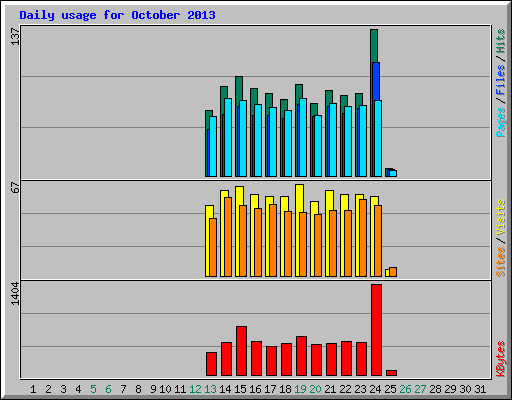This screenshot has width=512, height=400.
Task: Click the 67 axis label of middle chart
Action: (x=15, y=188)
